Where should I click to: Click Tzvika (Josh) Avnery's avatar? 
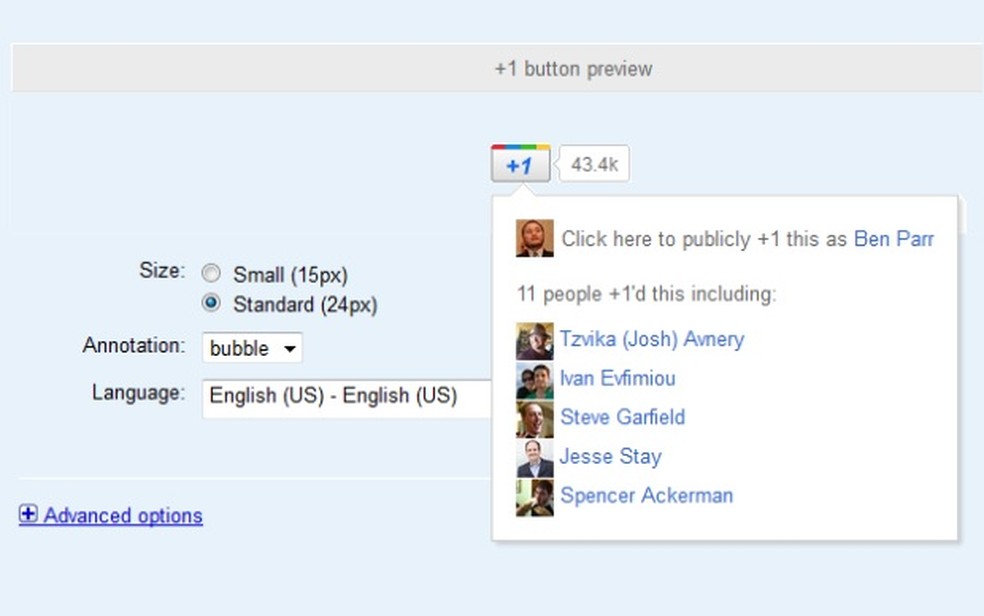(x=534, y=341)
